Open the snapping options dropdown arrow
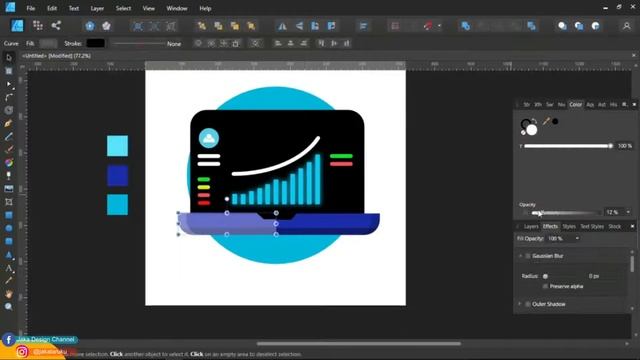The width and height of the screenshot is (640, 360). coord(439,26)
